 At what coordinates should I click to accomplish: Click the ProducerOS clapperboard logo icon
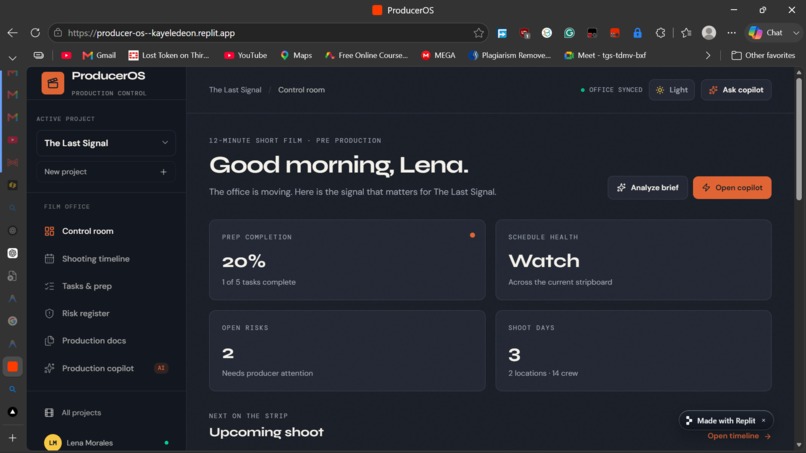tap(53, 83)
